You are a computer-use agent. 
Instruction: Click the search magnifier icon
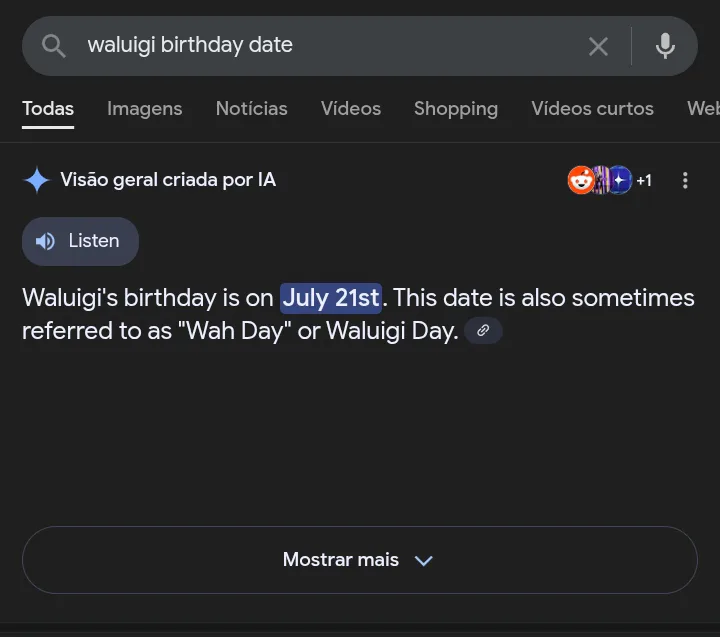[53, 46]
